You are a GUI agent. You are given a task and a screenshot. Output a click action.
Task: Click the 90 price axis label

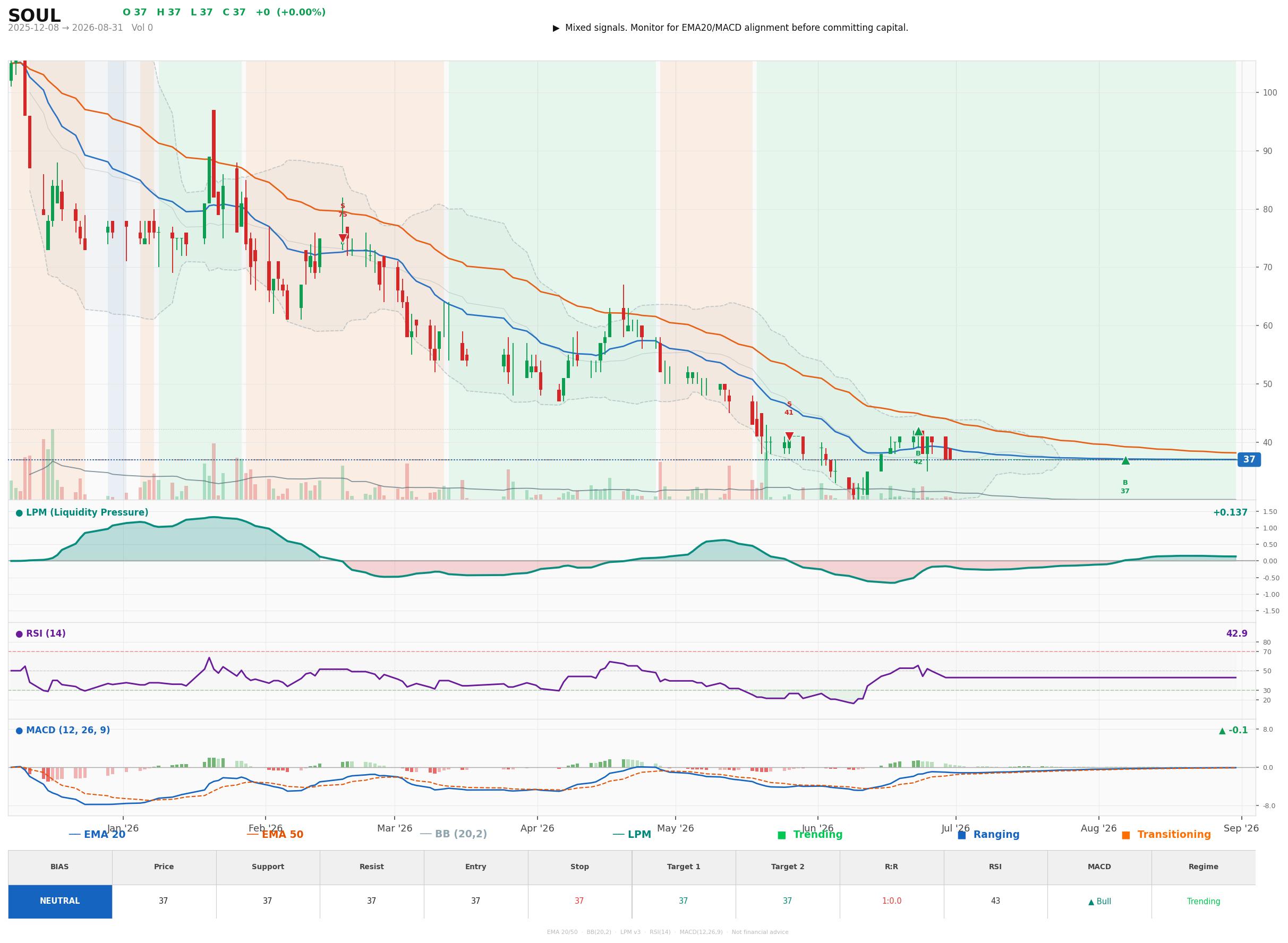(x=1267, y=151)
